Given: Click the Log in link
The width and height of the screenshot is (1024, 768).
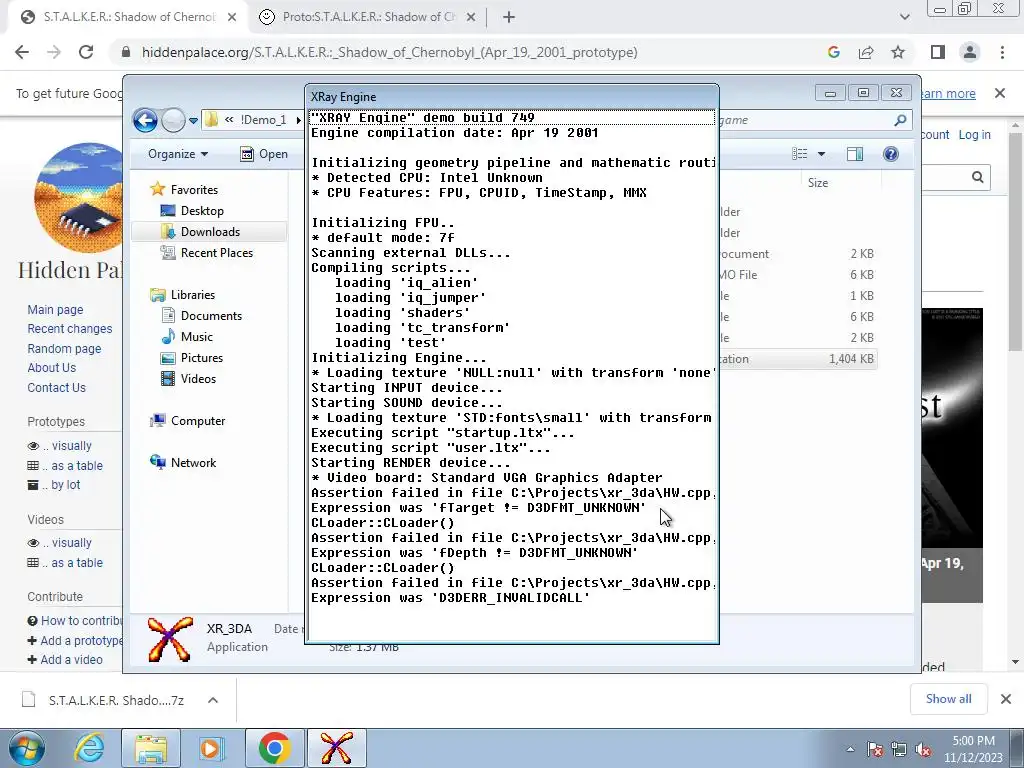Looking at the screenshot, I should click(974, 135).
